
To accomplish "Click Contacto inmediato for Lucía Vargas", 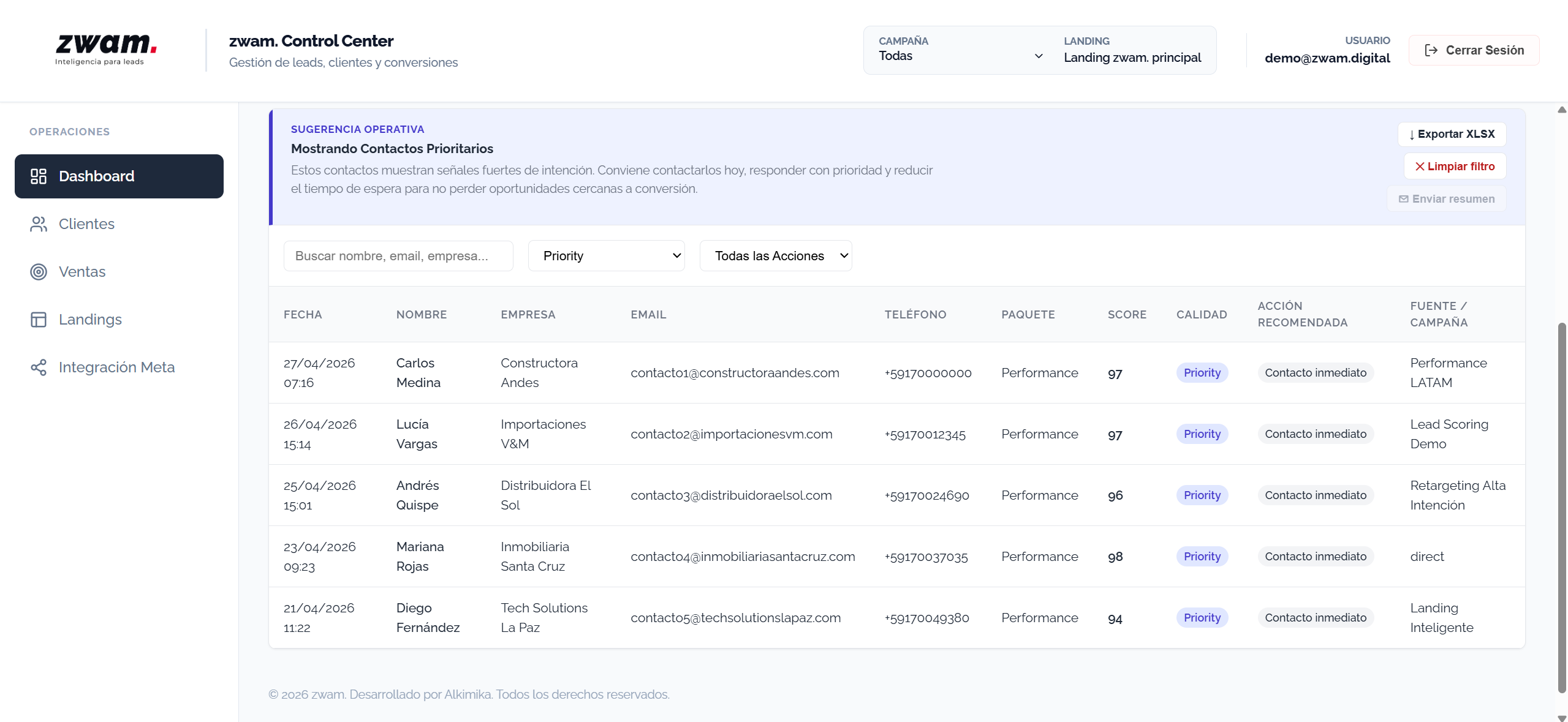I will (1316, 434).
